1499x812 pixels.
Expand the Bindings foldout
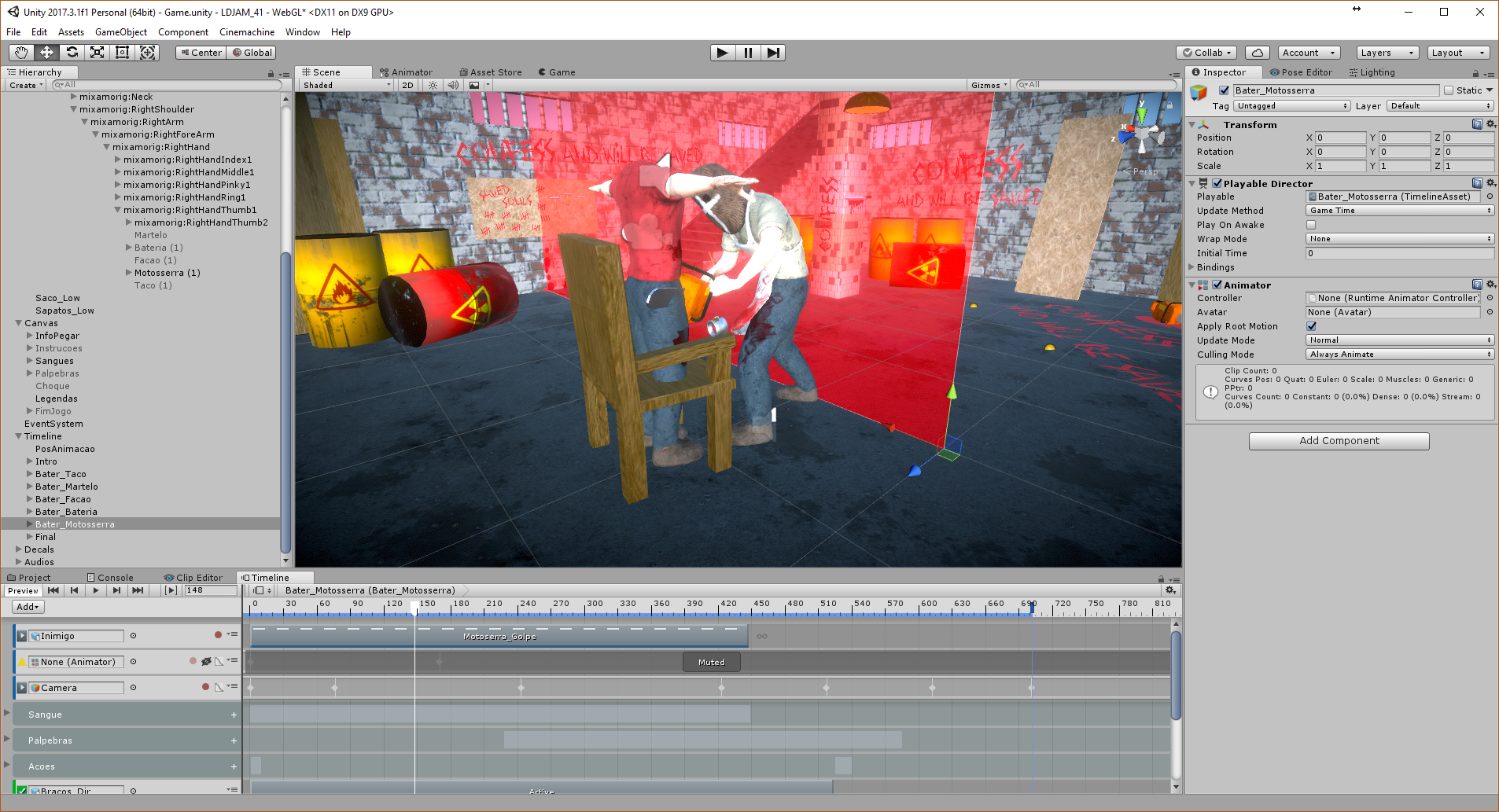tap(1192, 267)
